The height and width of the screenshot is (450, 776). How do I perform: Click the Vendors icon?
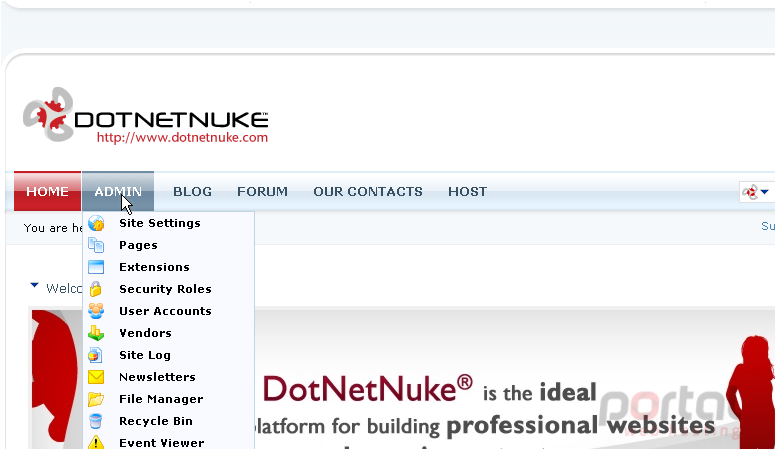(96, 333)
